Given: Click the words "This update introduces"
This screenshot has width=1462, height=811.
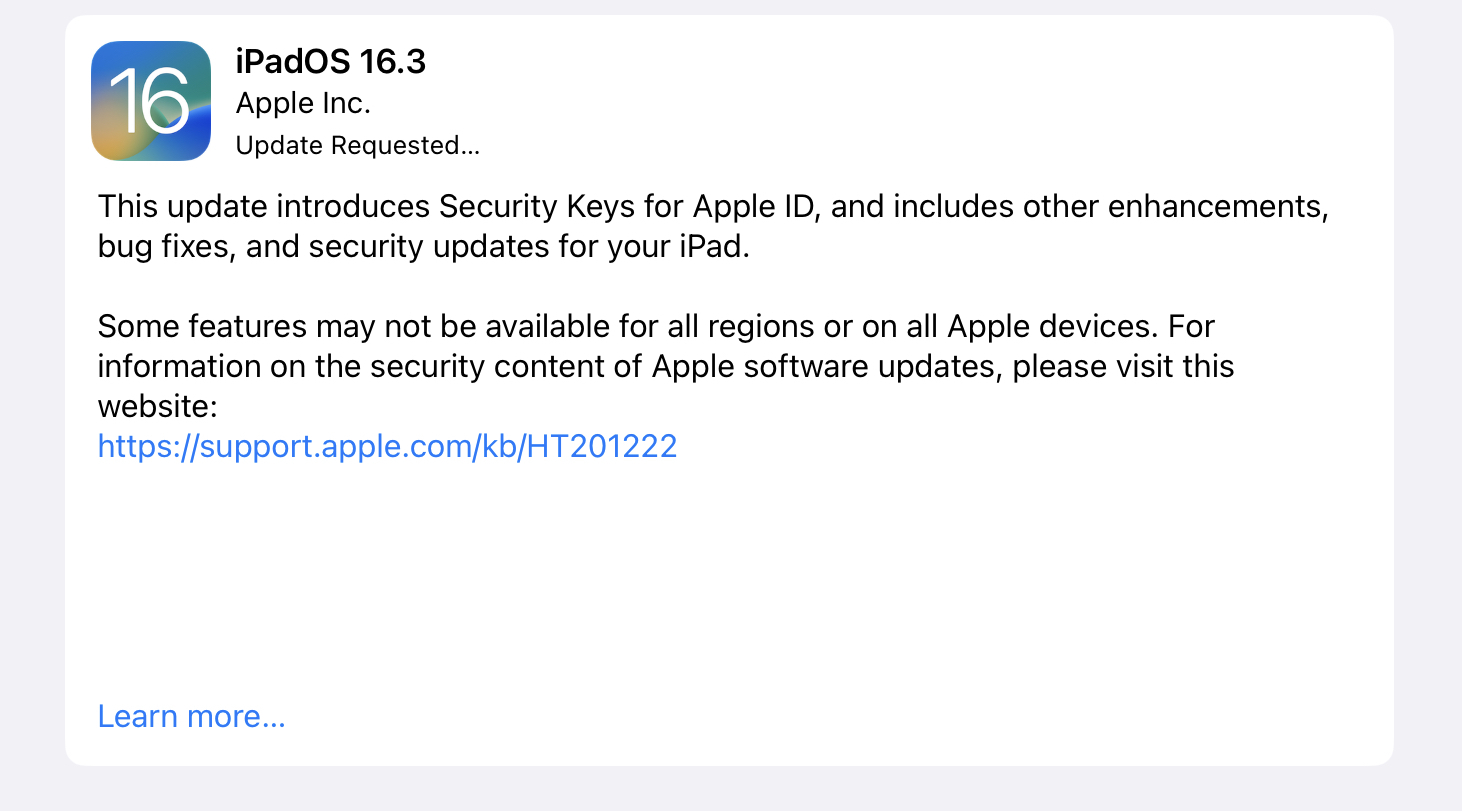Looking at the screenshot, I should pos(265,207).
